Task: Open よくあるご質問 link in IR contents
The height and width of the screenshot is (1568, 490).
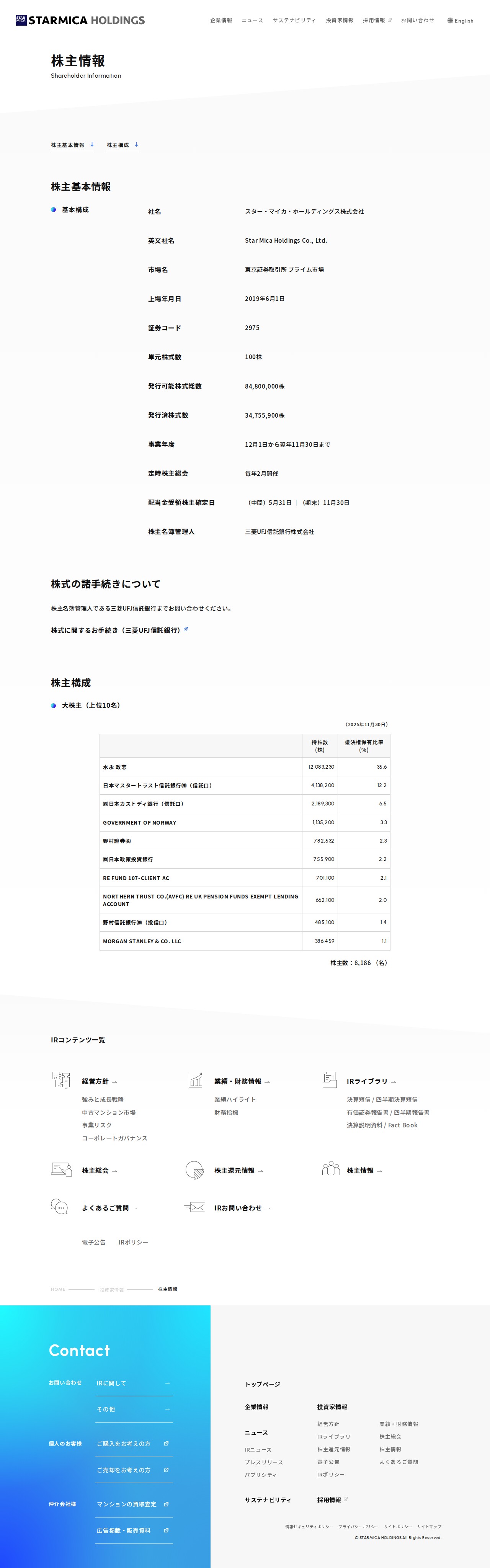Action: pos(109,1208)
